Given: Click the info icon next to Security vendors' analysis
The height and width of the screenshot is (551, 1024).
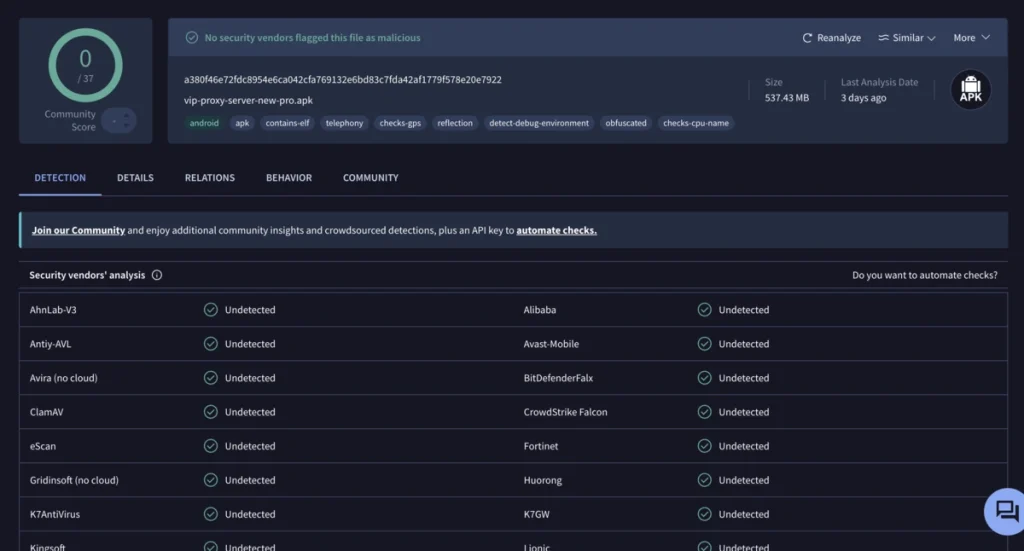Looking at the screenshot, I should [157, 275].
